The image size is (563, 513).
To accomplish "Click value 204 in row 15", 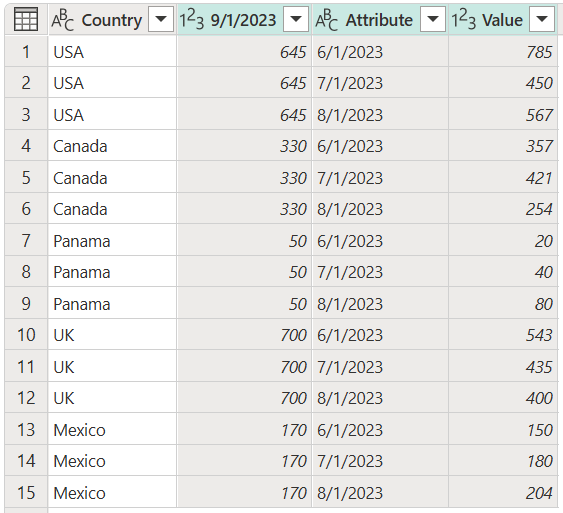I will click(x=503, y=493).
